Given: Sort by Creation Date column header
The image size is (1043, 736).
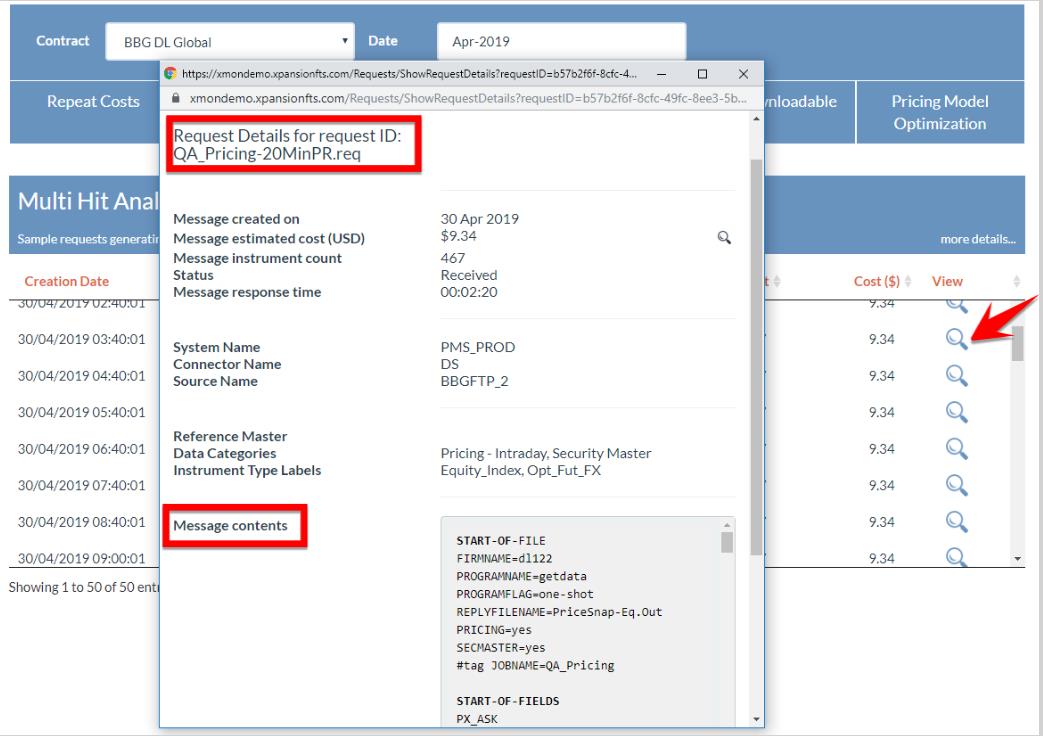Looking at the screenshot, I should (x=67, y=282).
